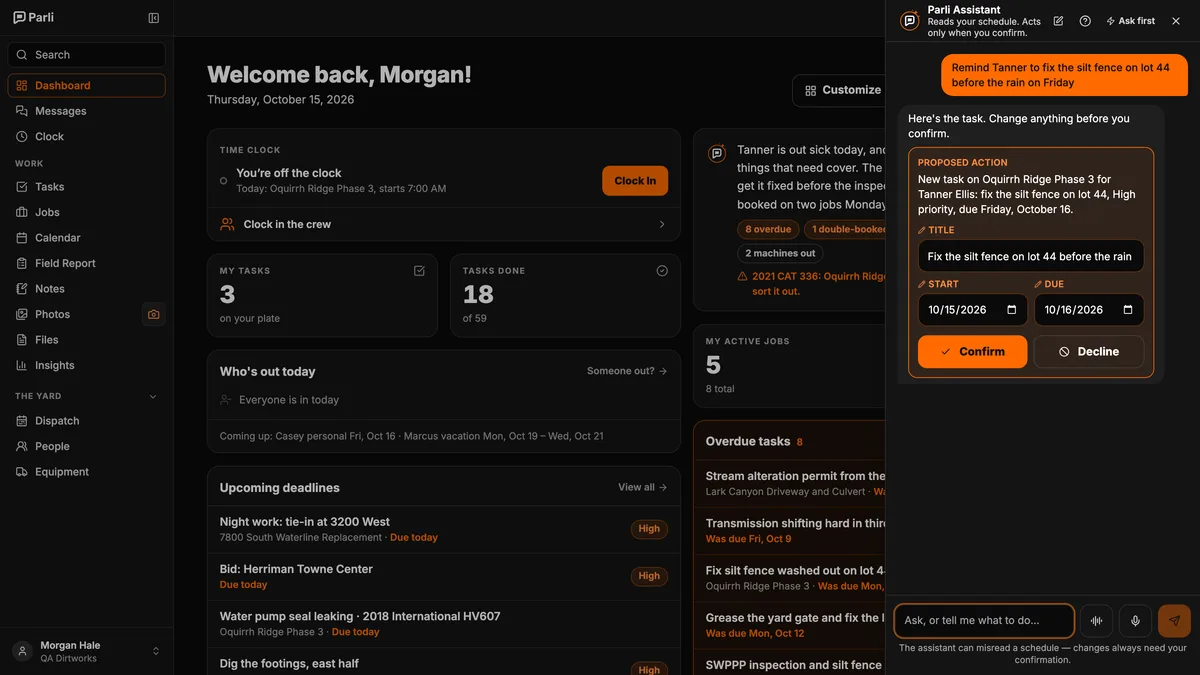Open the Night work: tie-in at 3200 West deadline
1200x675 pixels.
pyautogui.click(x=444, y=529)
